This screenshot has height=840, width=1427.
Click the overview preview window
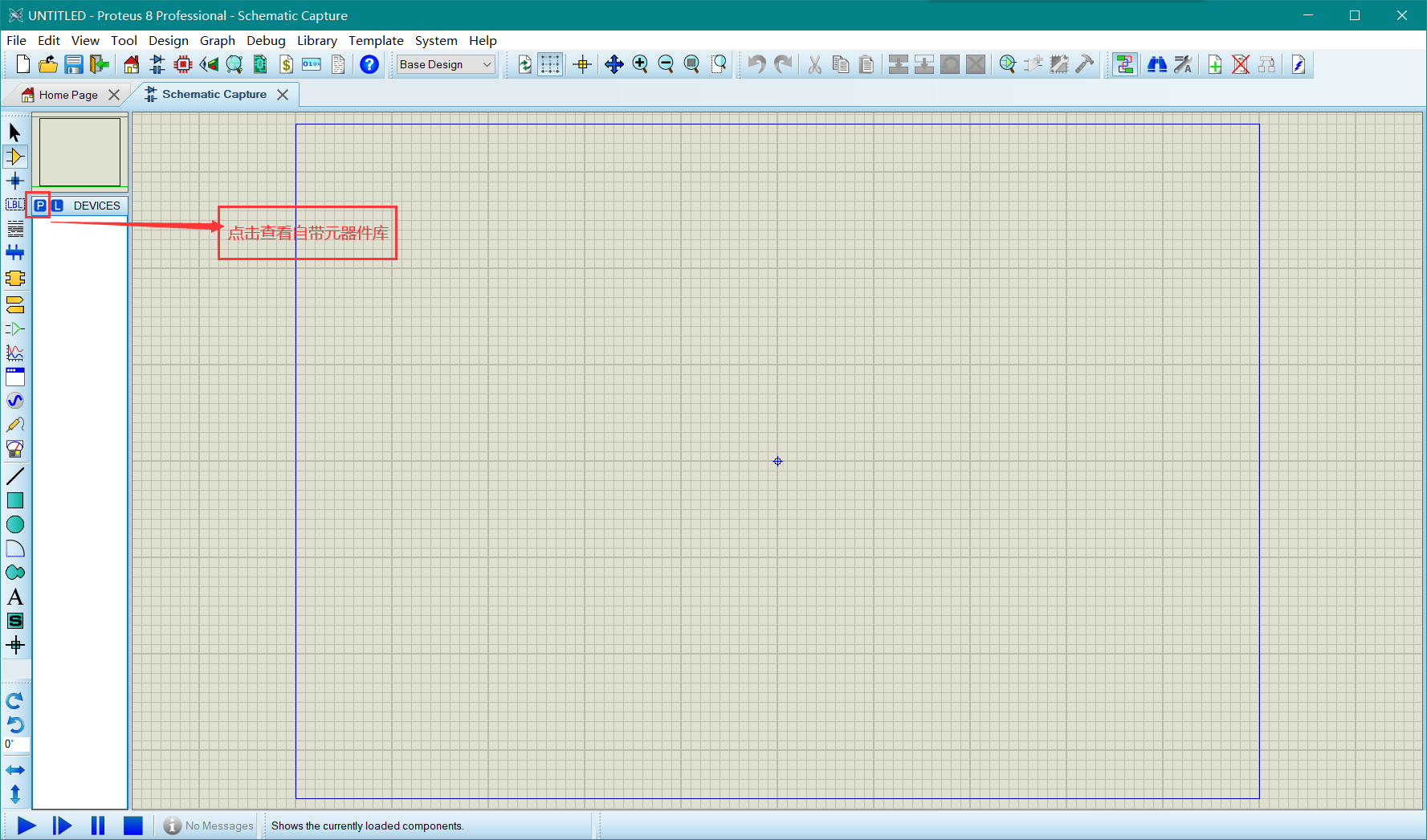click(x=80, y=152)
